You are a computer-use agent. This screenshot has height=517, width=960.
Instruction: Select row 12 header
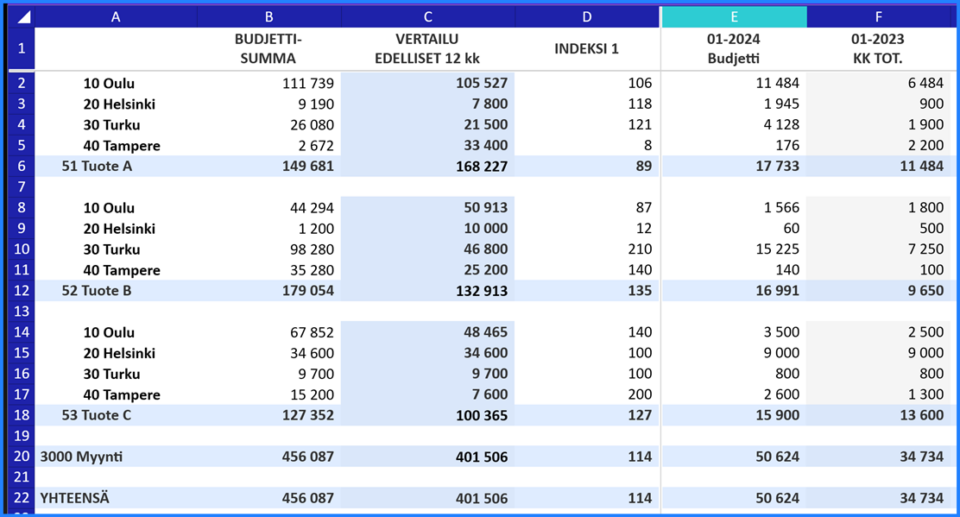21,290
